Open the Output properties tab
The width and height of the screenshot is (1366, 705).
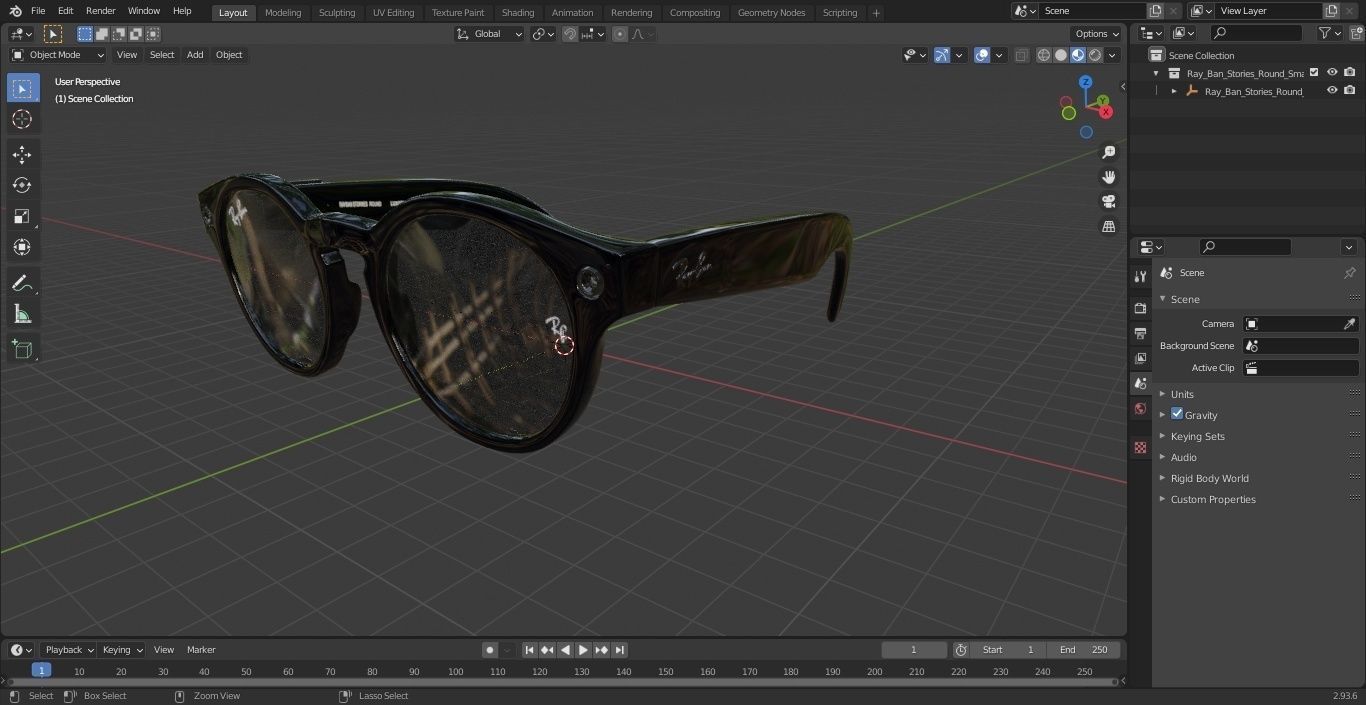[1140, 333]
